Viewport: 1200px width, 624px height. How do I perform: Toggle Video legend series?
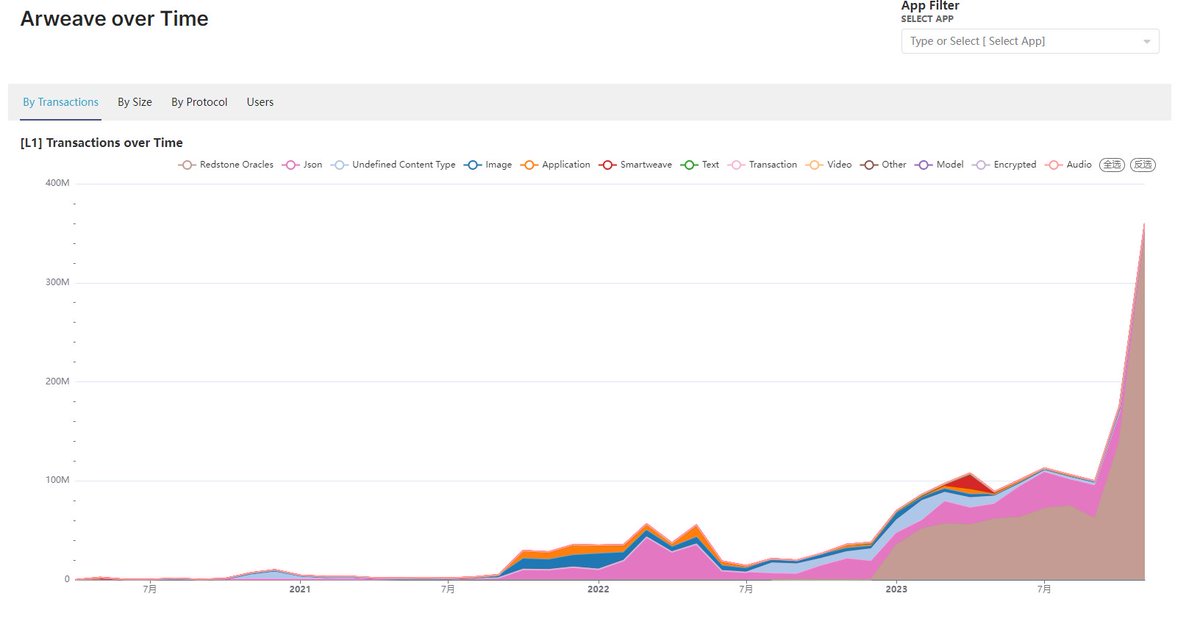click(x=829, y=165)
